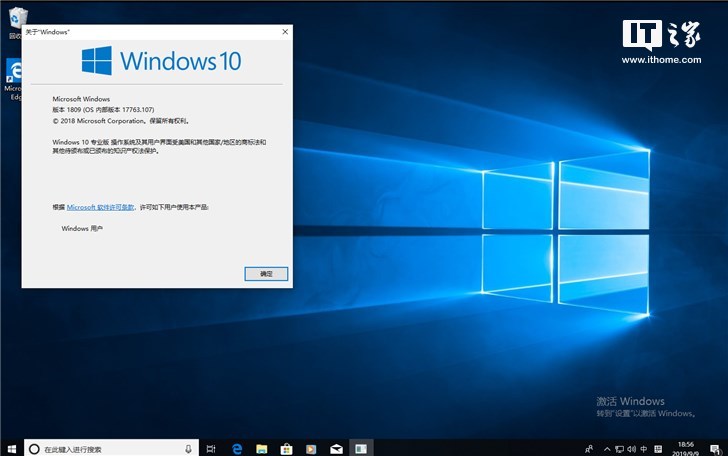Launch Microsoft Edge from the taskbar
Viewport: 728px width, 456px height.
(x=237, y=449)
